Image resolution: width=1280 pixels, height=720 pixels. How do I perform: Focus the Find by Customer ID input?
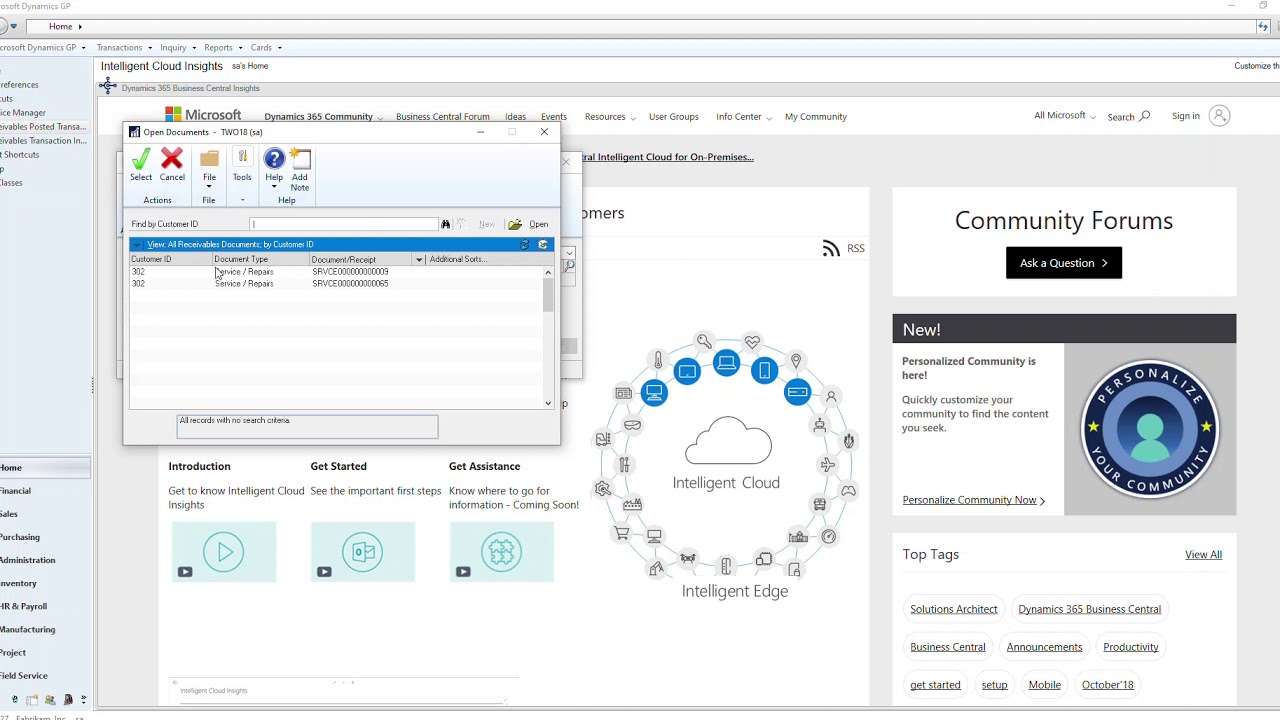[344, 224]
